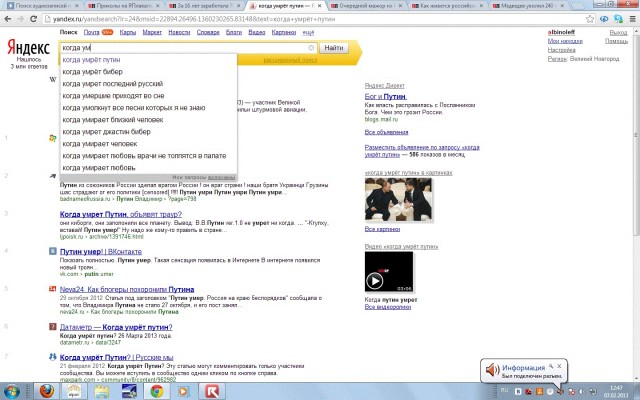Click the yellow Найти search button
The image size is (640, 400).
pos(335,47)
